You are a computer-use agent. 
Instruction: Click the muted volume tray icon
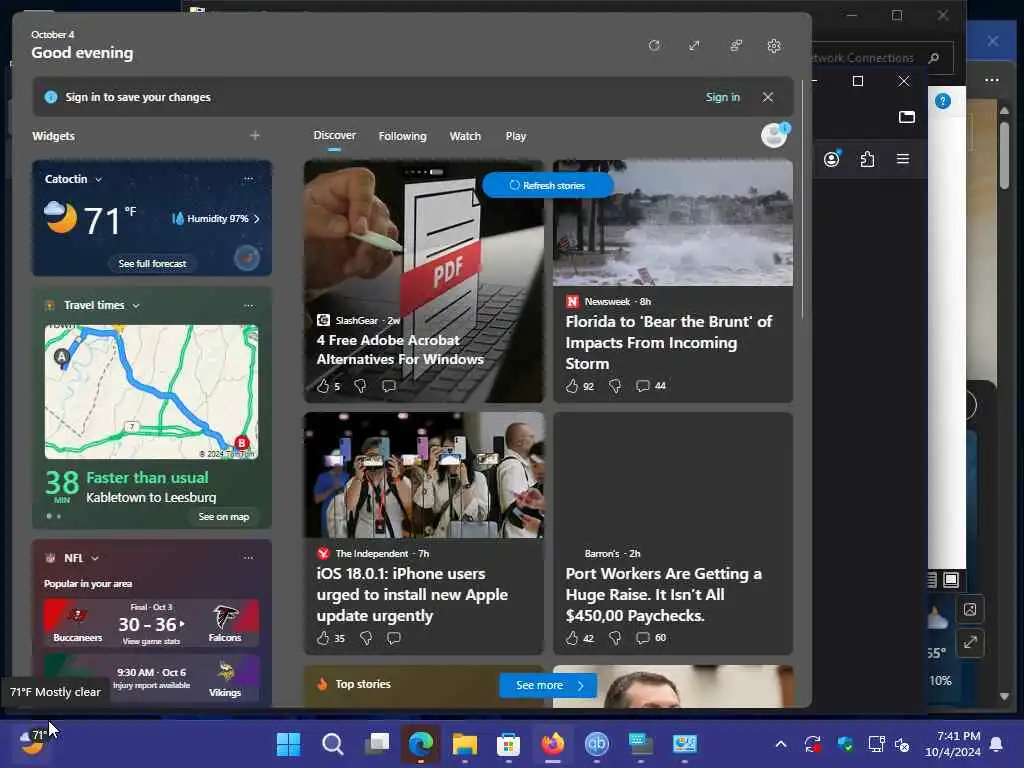[x=903, y=744]
